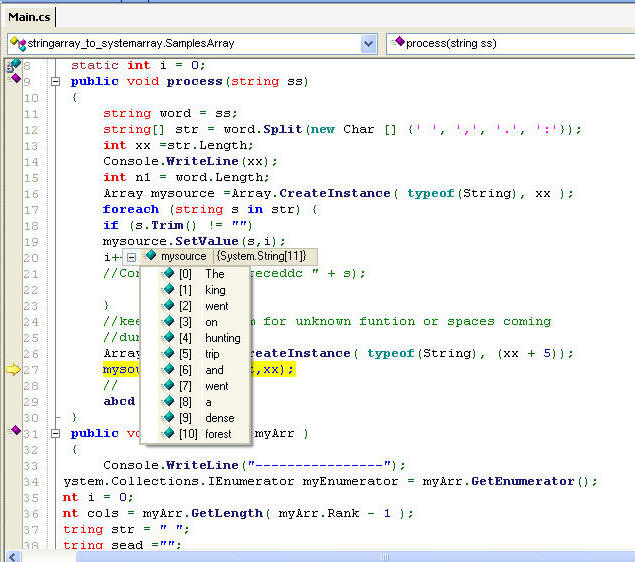635x562 pixels.
Task: Click the teal icon for element [4] hunting
Action: click(x=167, y=337)
